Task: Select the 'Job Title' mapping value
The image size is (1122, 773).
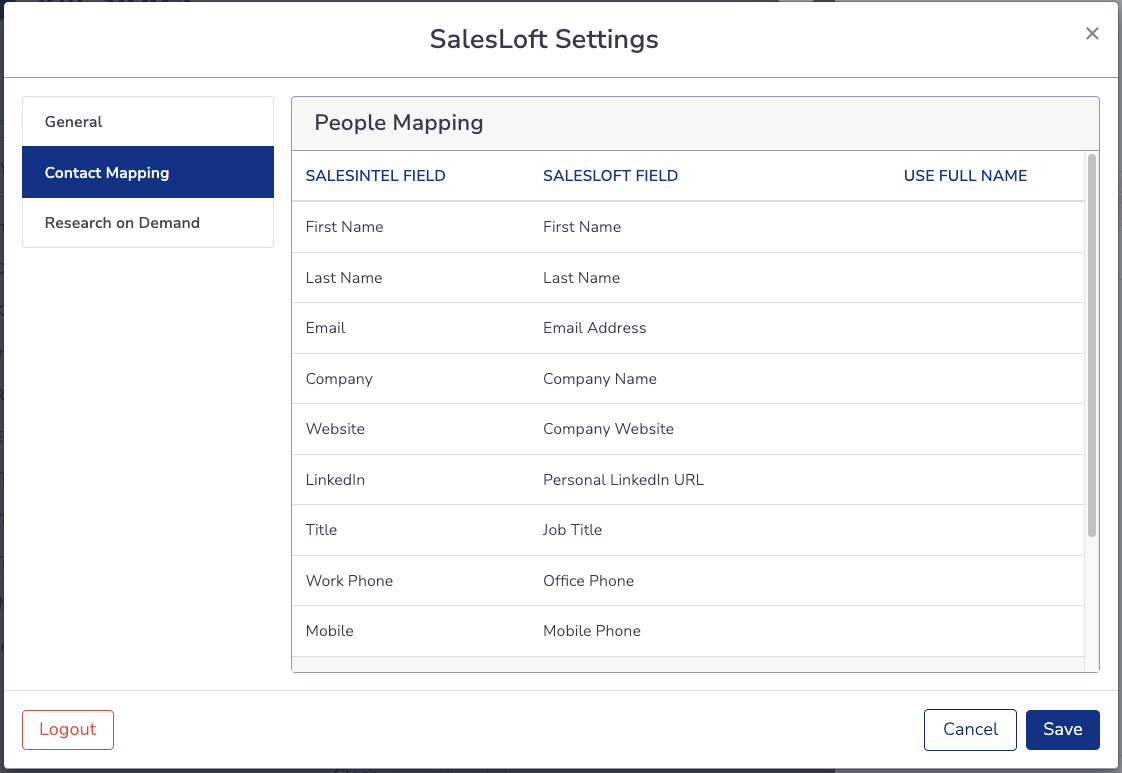Action: [572, 530]
